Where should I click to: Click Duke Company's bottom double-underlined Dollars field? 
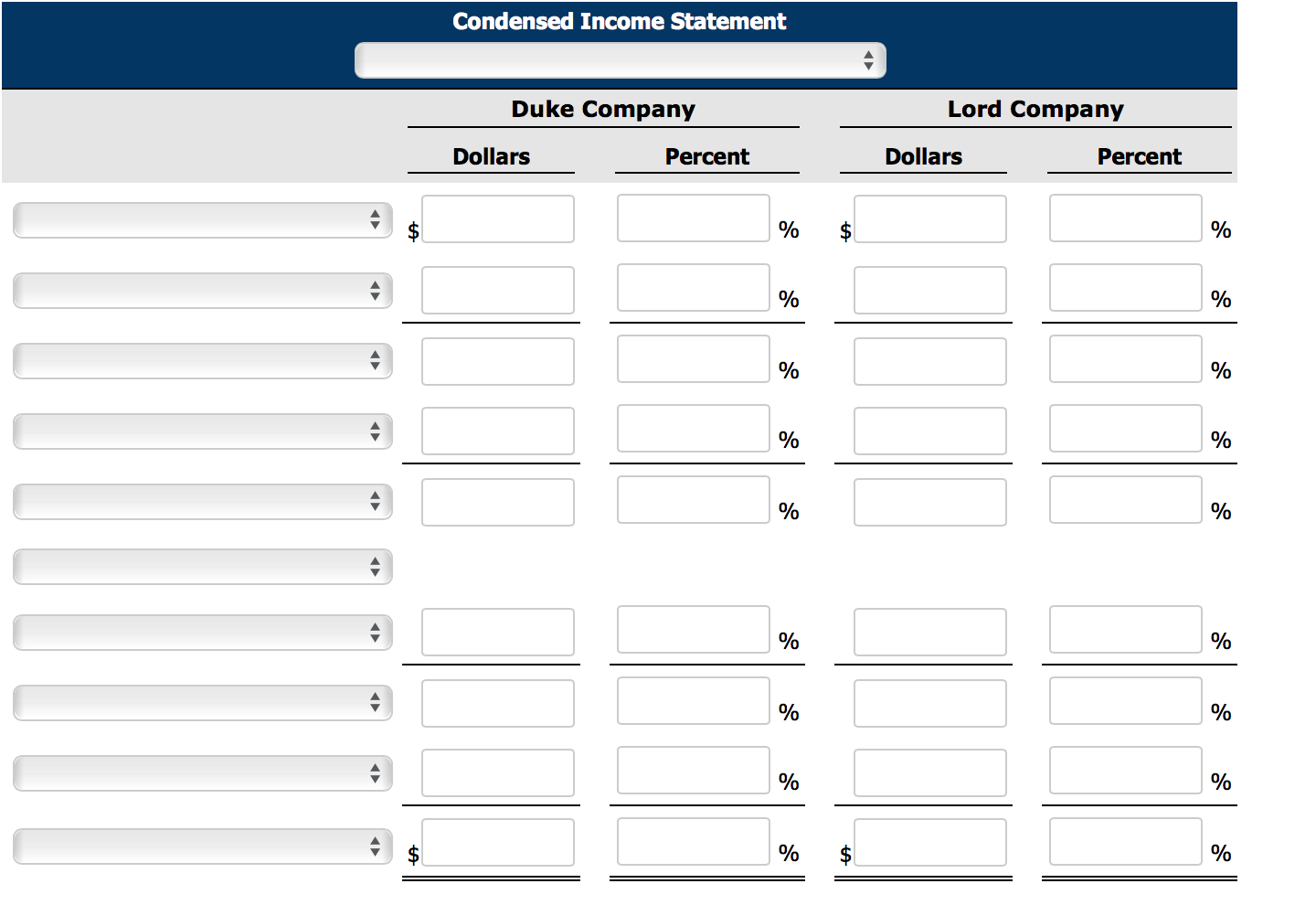coord(497,842)
